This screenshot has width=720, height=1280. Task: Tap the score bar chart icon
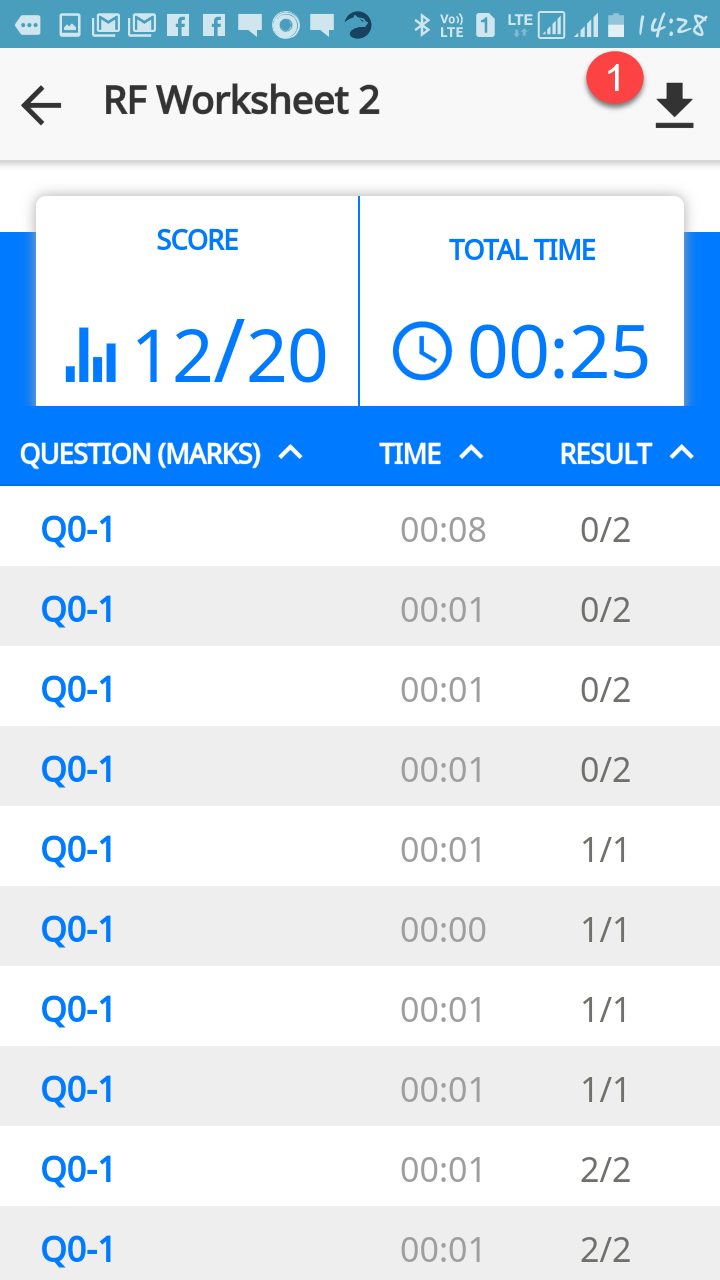coord(91,356)
